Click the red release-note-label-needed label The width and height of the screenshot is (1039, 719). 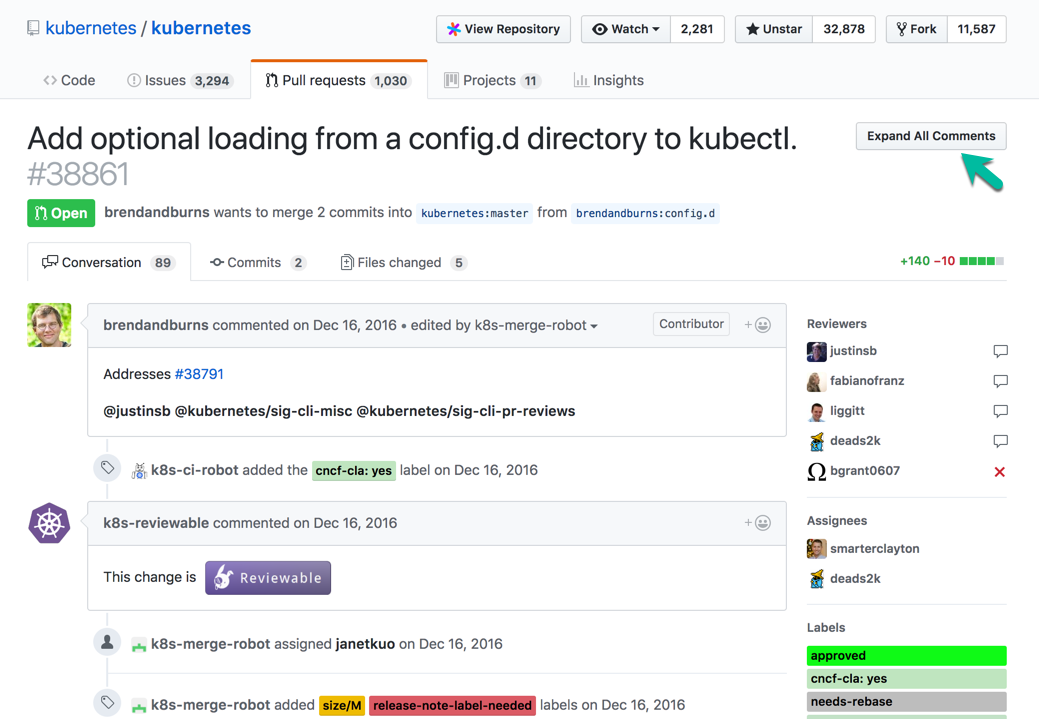click(453, 705)
